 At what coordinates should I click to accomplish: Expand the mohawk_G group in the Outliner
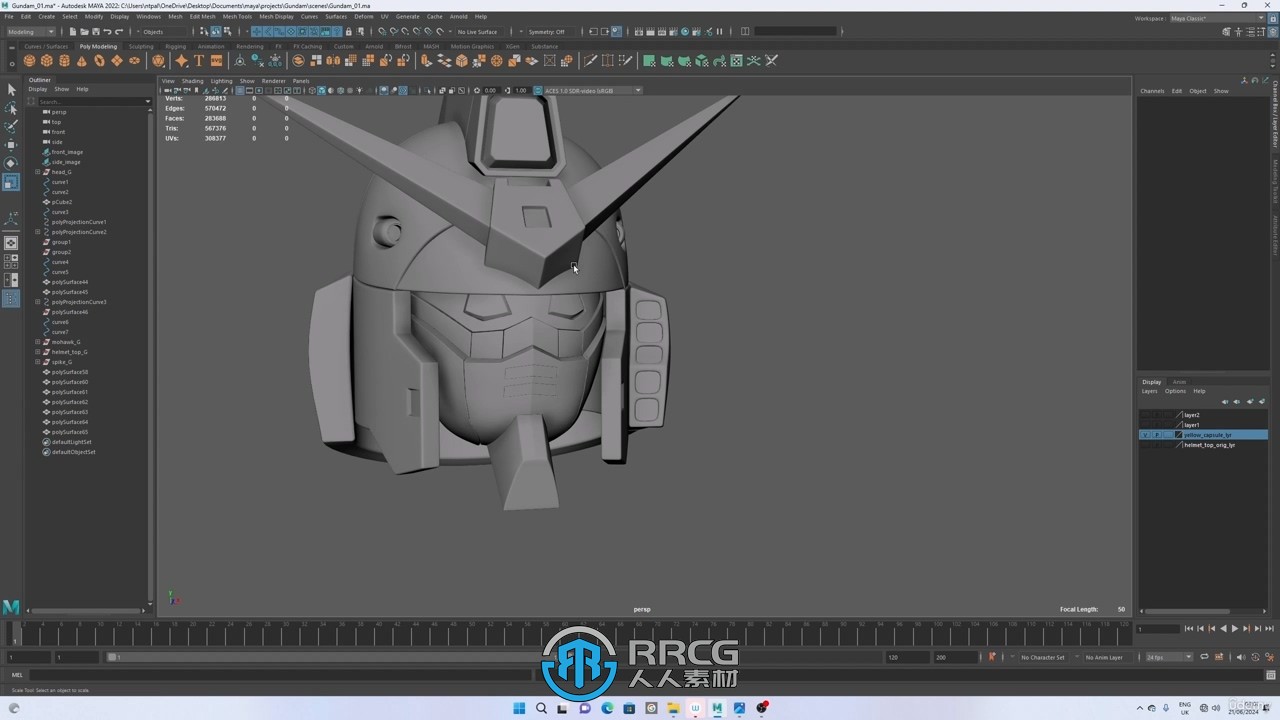(38, 342)
